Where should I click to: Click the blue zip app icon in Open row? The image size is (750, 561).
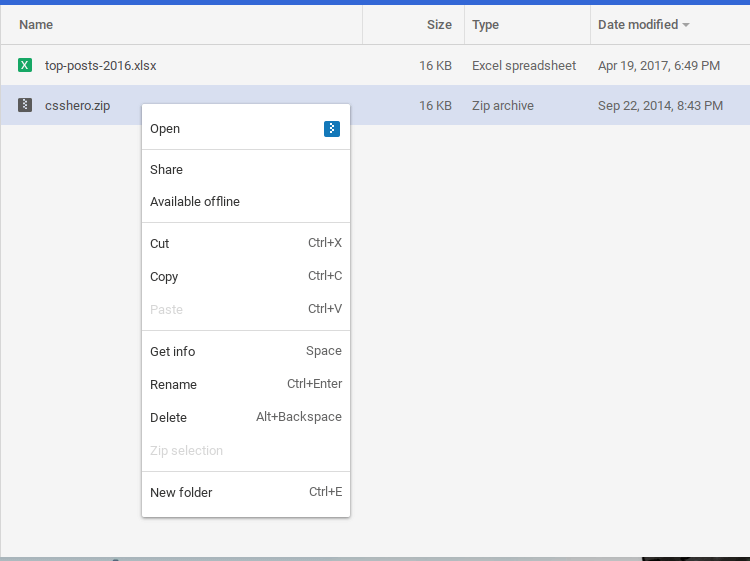click(x=332, y=129)
